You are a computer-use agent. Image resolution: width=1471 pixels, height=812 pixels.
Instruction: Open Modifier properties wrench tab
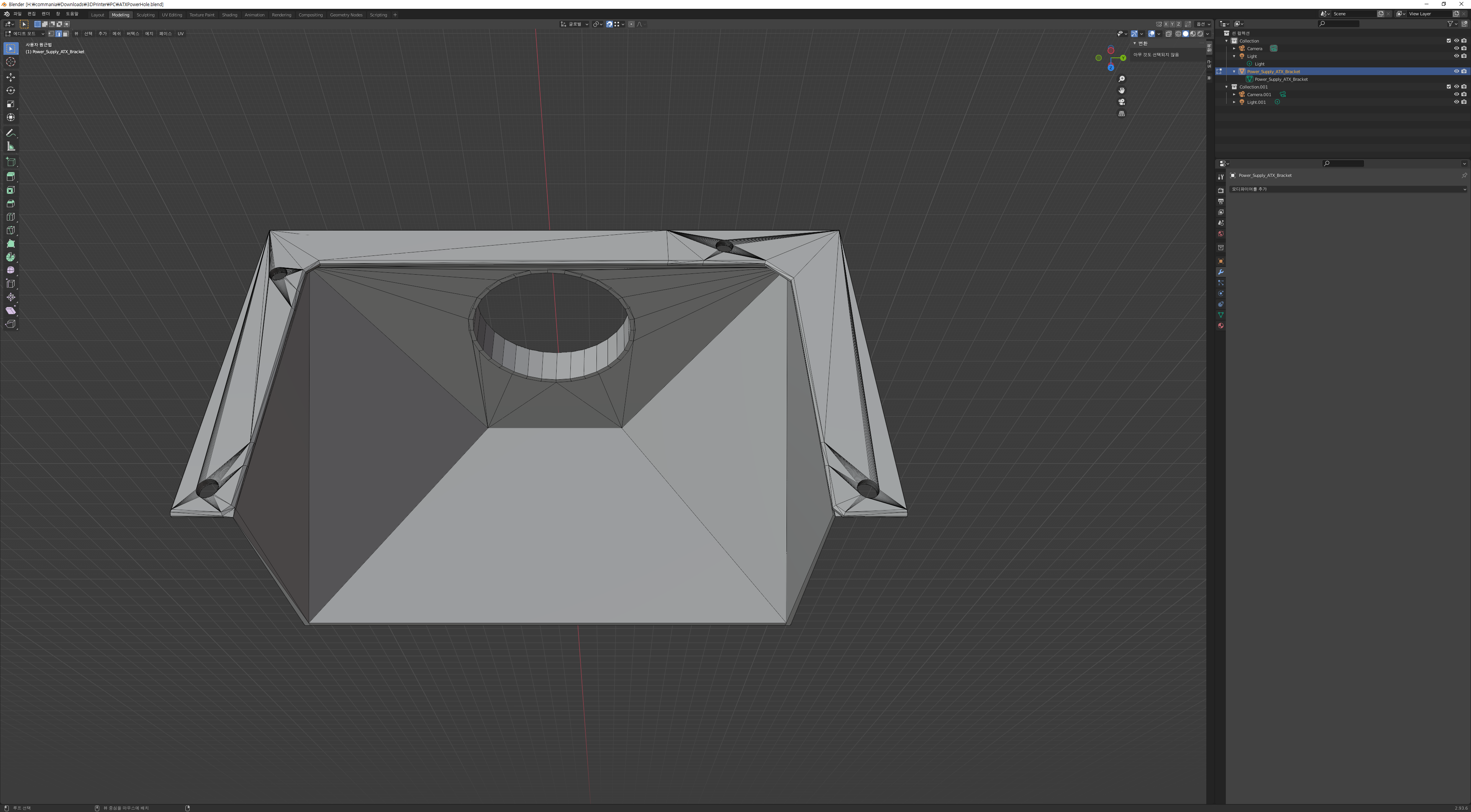(1220, 272)
